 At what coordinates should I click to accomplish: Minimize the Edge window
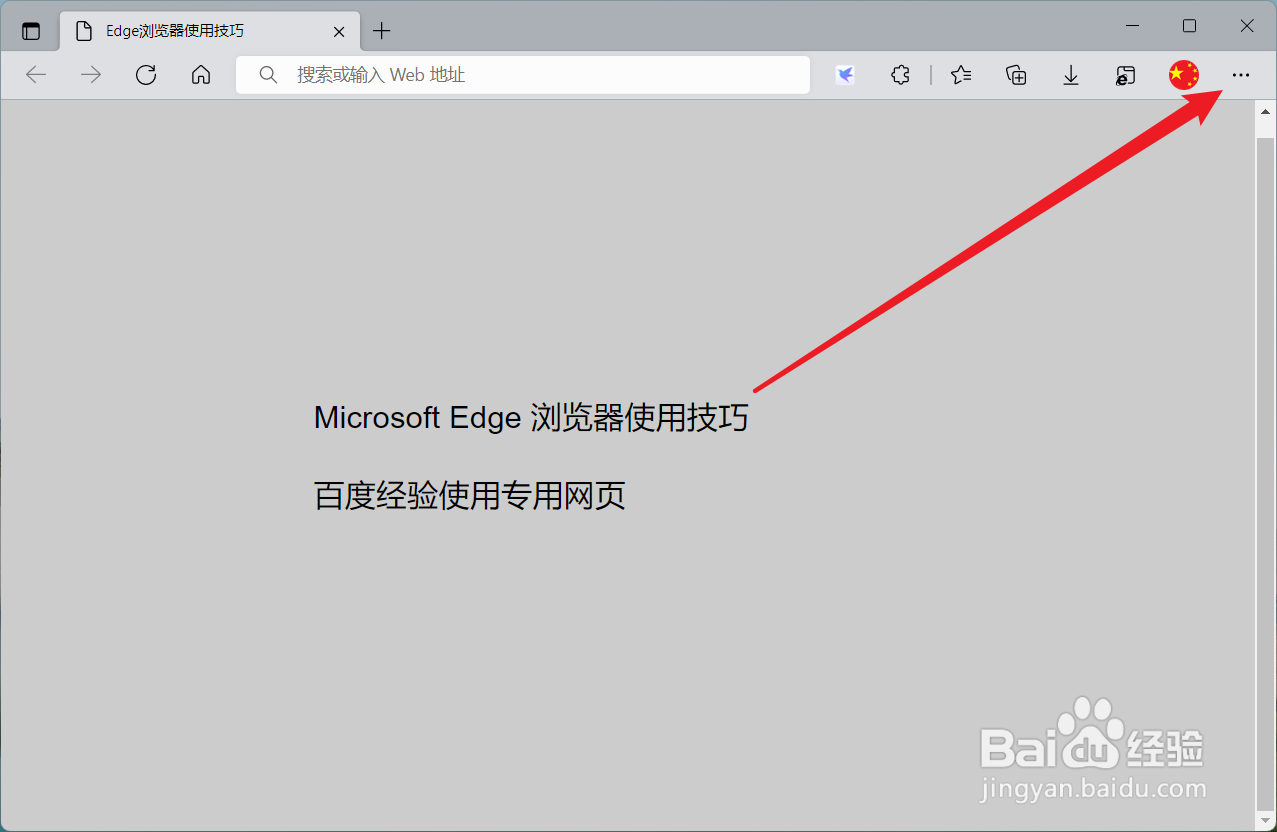[1133, 26]
